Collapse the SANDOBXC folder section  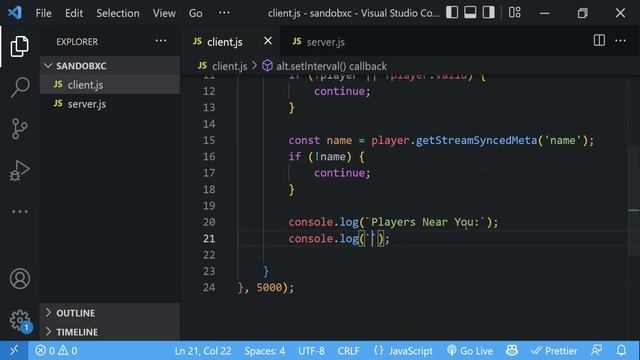click(110, 66)
